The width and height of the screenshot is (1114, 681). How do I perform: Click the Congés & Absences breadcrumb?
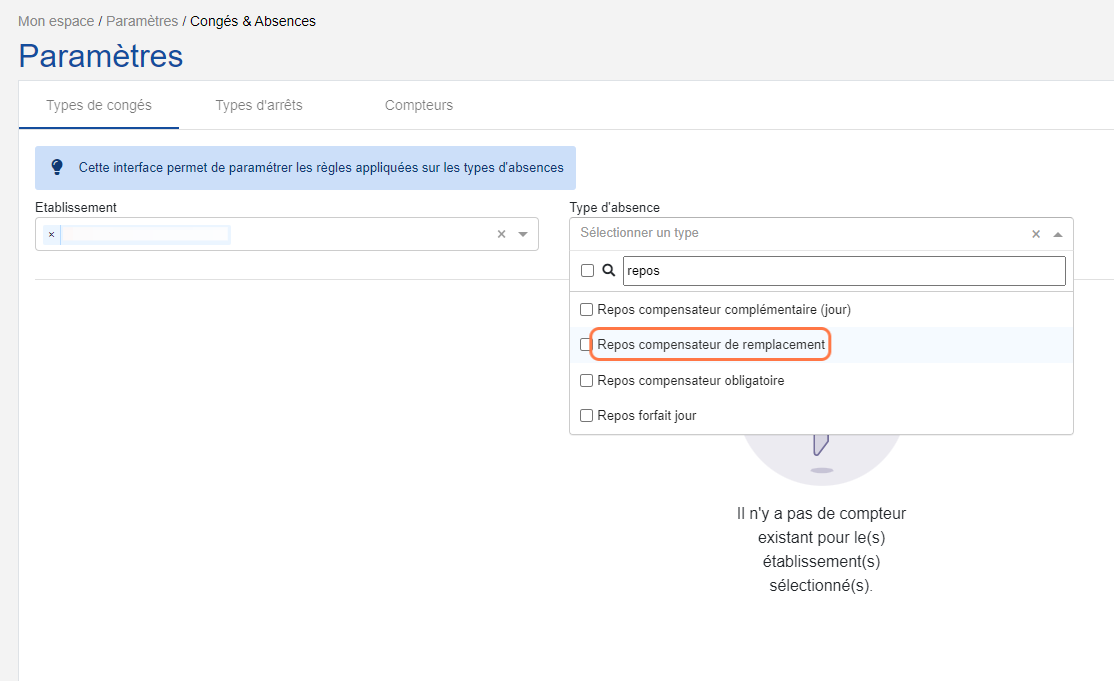[253, 21]
